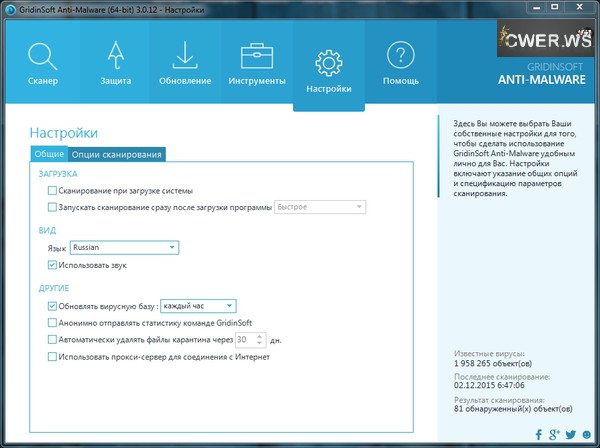Click the quarantine days number field

[243, 340]
